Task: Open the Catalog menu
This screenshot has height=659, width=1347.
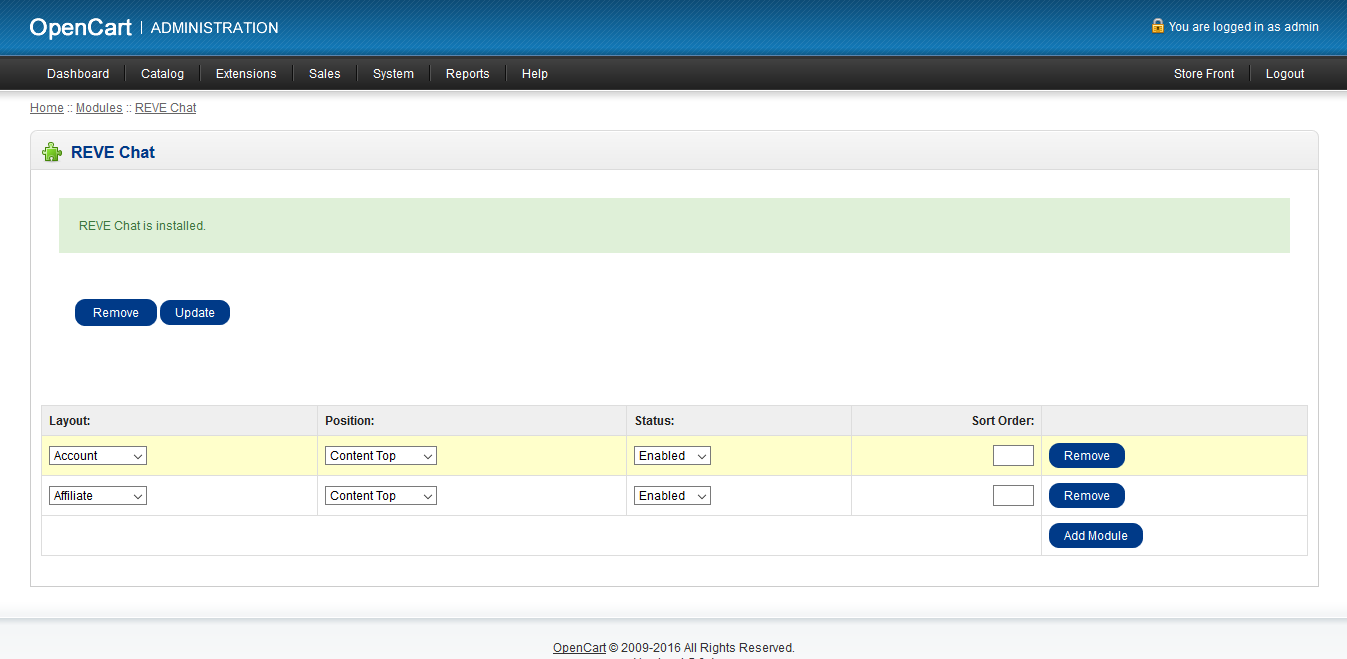Action: point(162,73)
